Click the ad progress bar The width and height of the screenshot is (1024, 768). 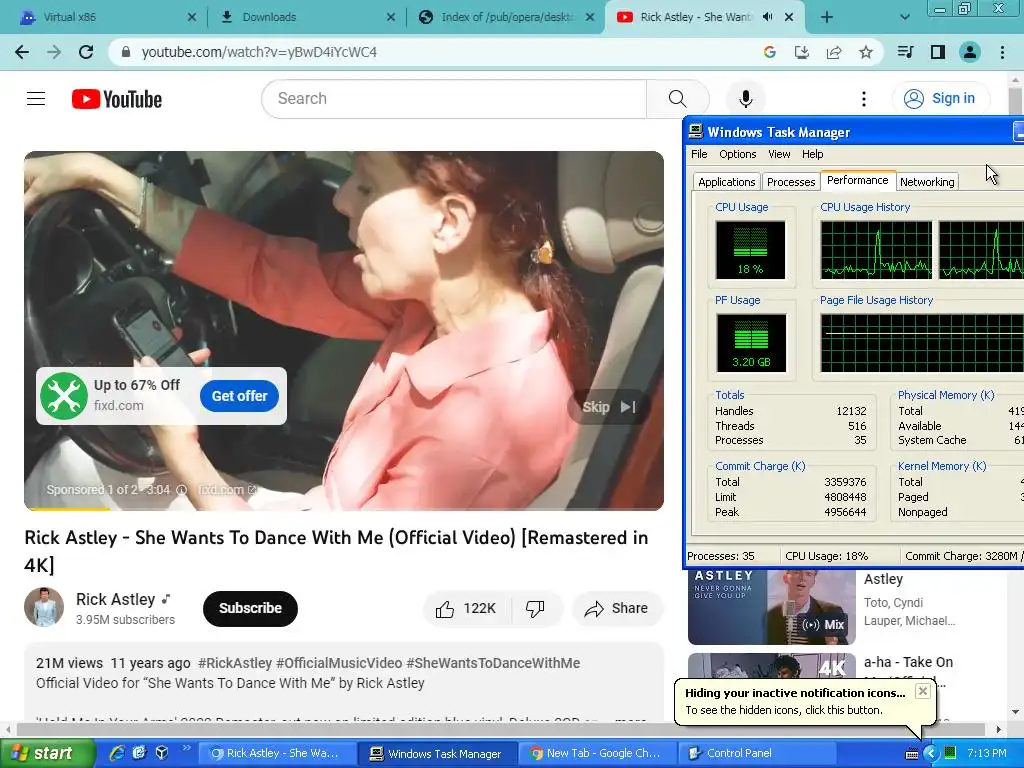coord(344,509)
